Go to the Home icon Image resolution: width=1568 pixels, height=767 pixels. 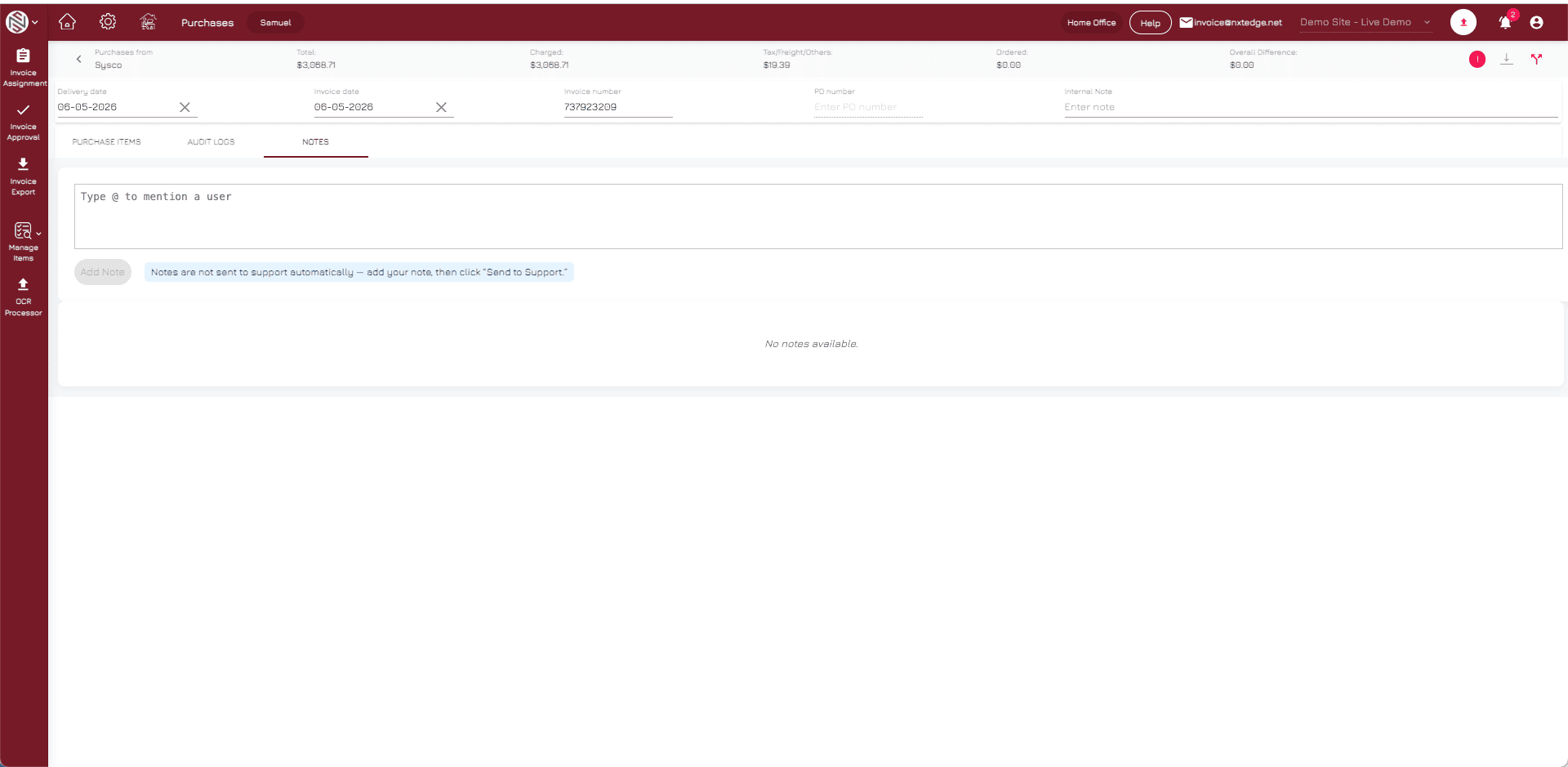(68, 22)
